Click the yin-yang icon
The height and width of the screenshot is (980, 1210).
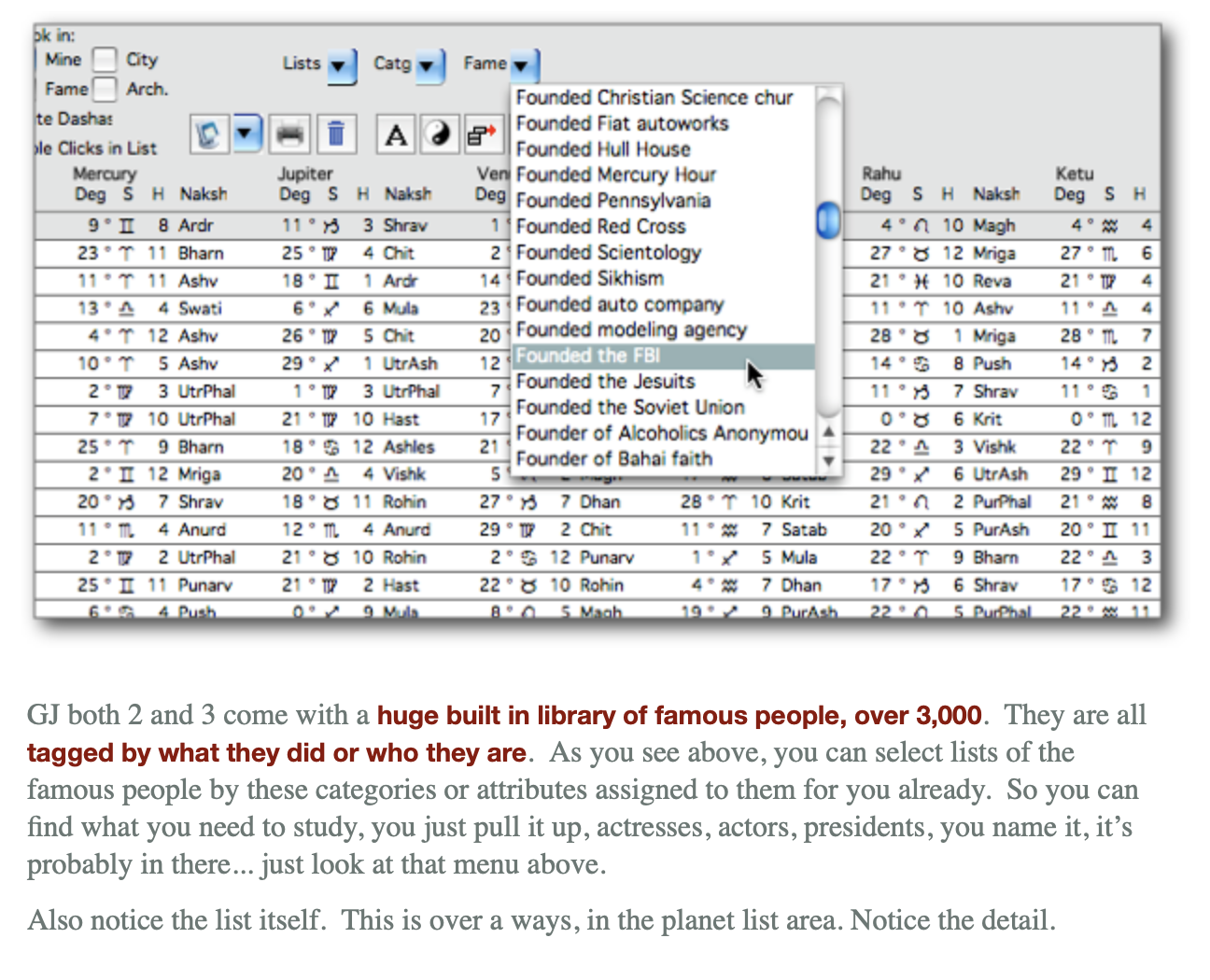point(438,134)
